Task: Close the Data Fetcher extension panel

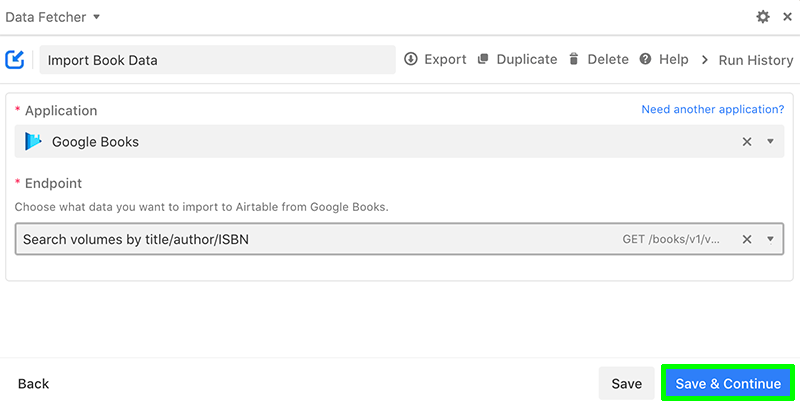Action: [x=787, y=17]
